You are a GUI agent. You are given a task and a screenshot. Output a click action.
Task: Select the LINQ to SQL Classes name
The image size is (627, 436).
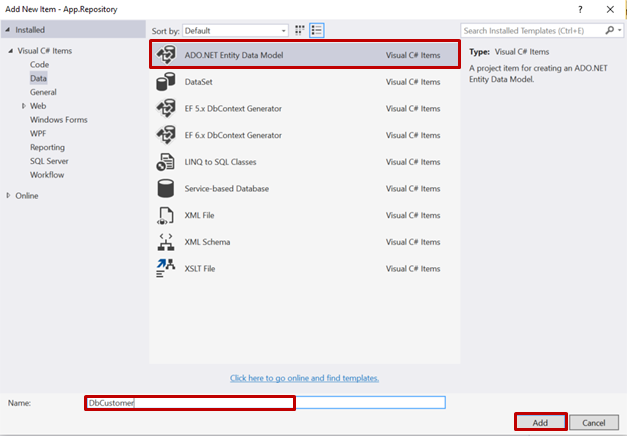220,162
